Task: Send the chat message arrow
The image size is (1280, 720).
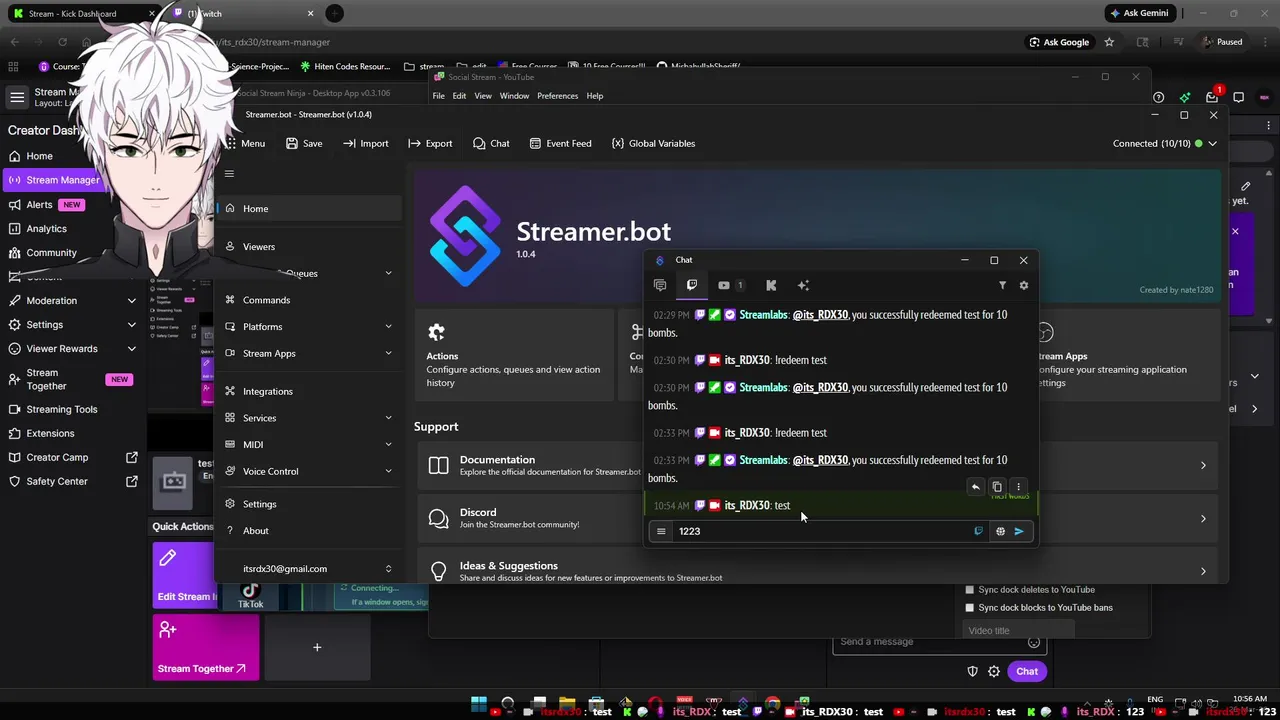Action: [x=1019, y=531]
